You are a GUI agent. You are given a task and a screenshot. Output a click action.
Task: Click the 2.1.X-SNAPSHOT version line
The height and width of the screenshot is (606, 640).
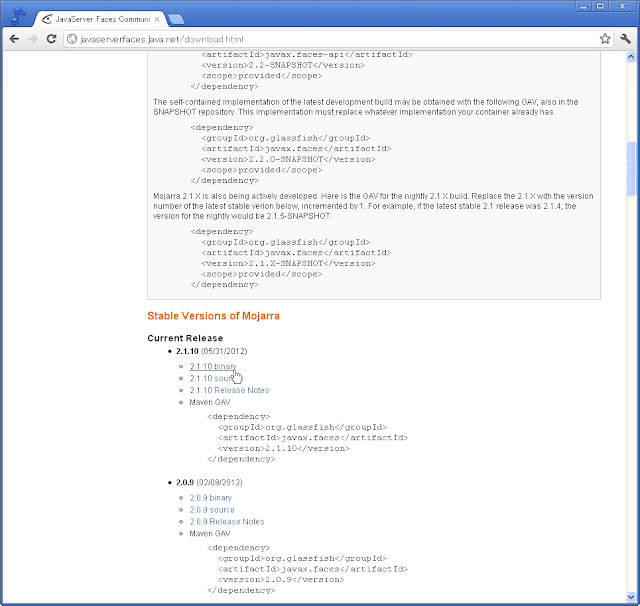click(x=288, y=263)
